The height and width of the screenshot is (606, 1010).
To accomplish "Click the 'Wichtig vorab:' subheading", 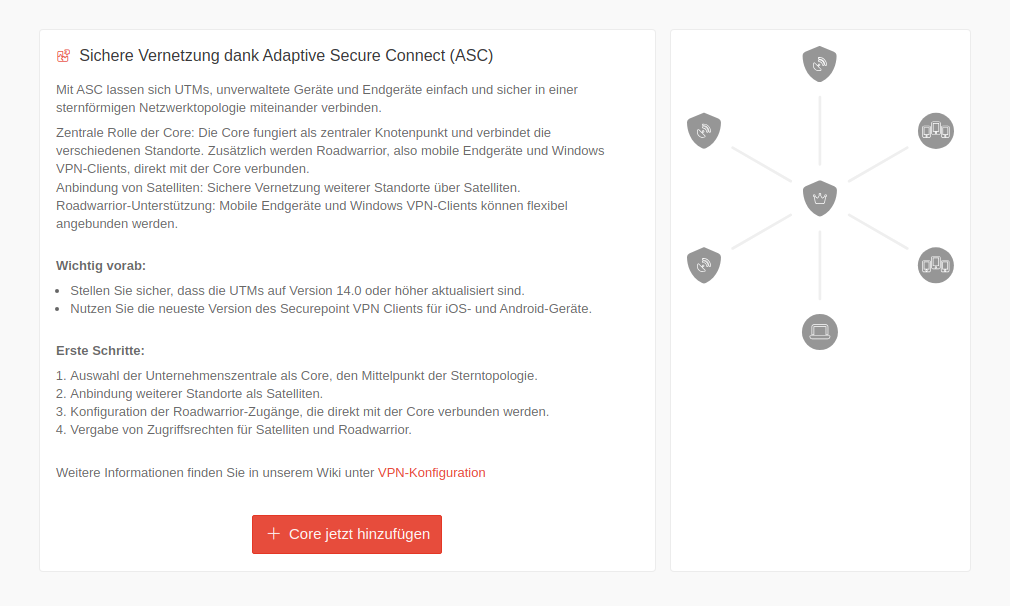I will click(101, 266).
